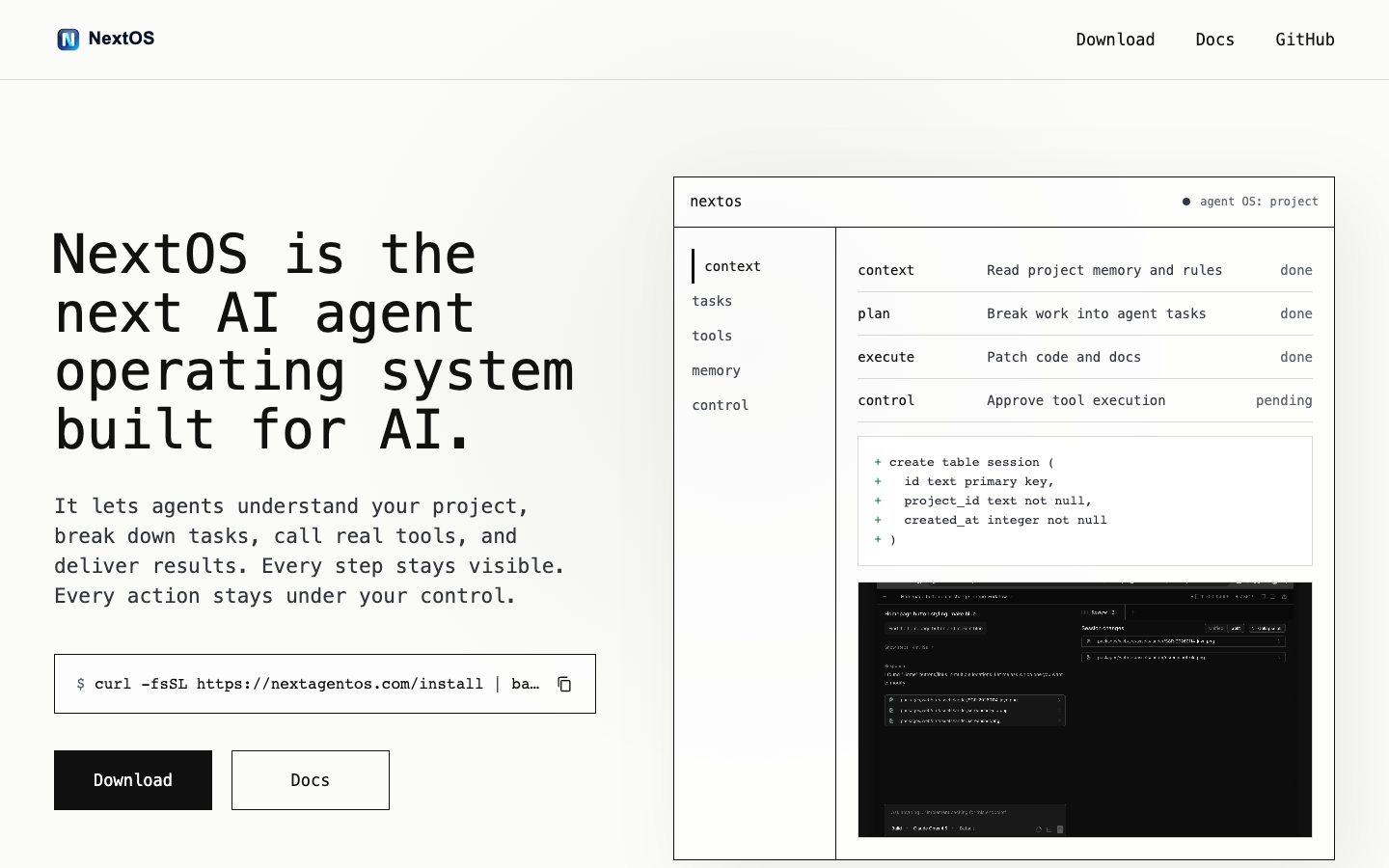1389x868 pixels.
Task: Click 'Approve tool execution' text
Action: point(1076,400)
